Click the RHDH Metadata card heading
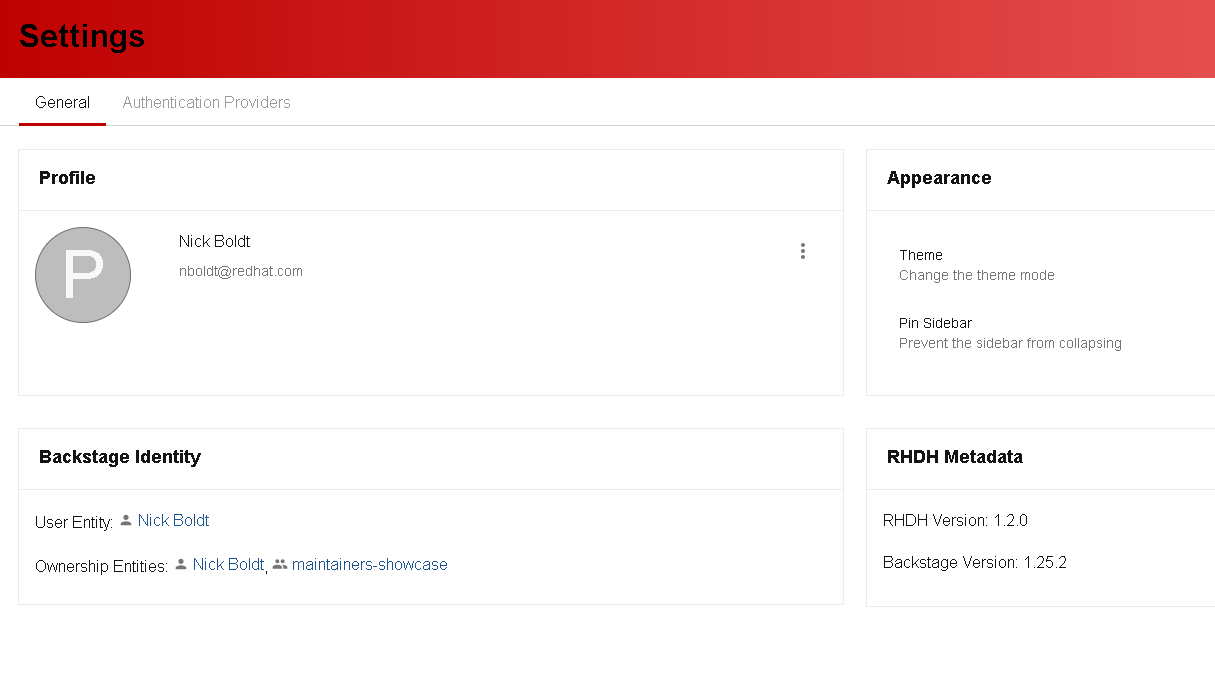Screen dimensions: 1215x678 point(955,457)
